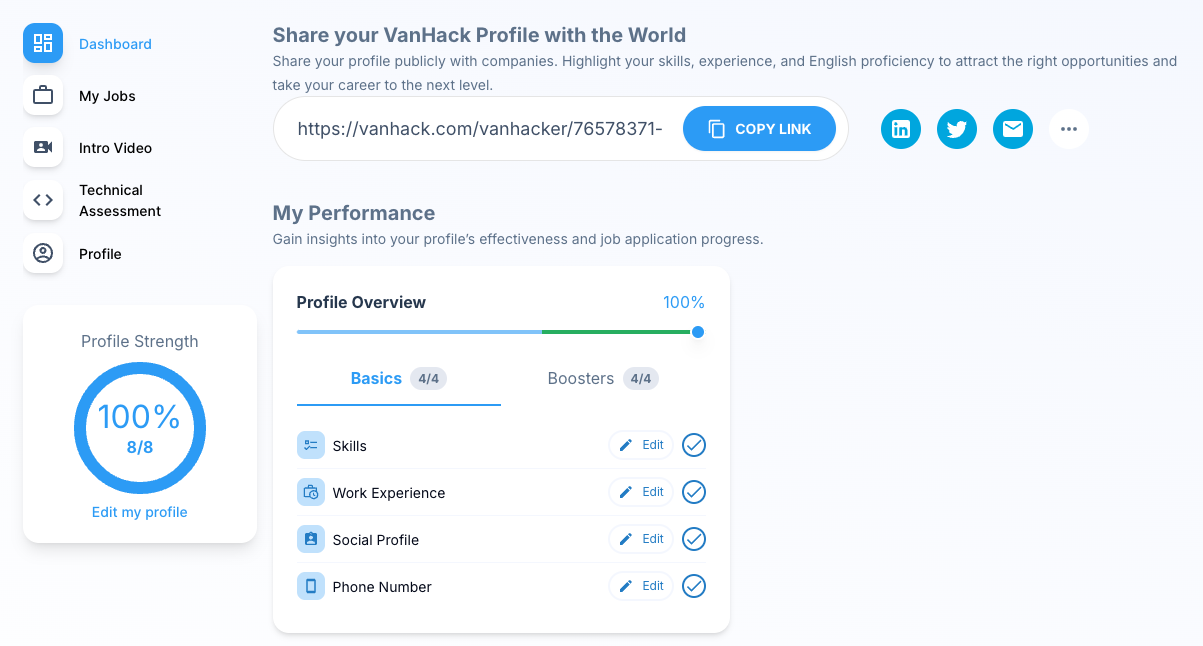The height and width of the screenshot is (646, 1203).
Task: Click the profile URL text field
Action: [x=480, y=129]
